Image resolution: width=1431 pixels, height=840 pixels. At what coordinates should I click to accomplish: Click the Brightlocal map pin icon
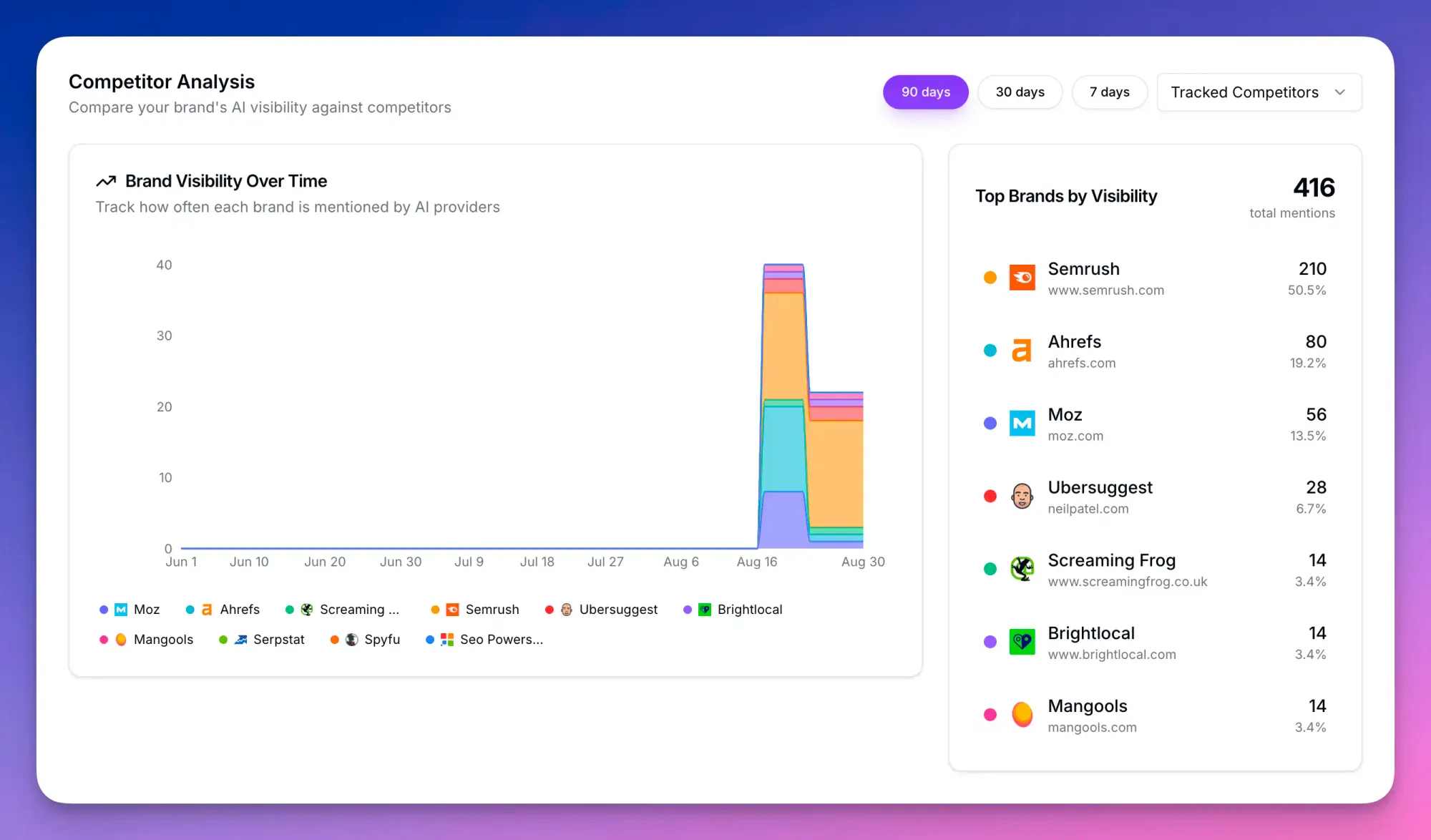point(1022,641)
